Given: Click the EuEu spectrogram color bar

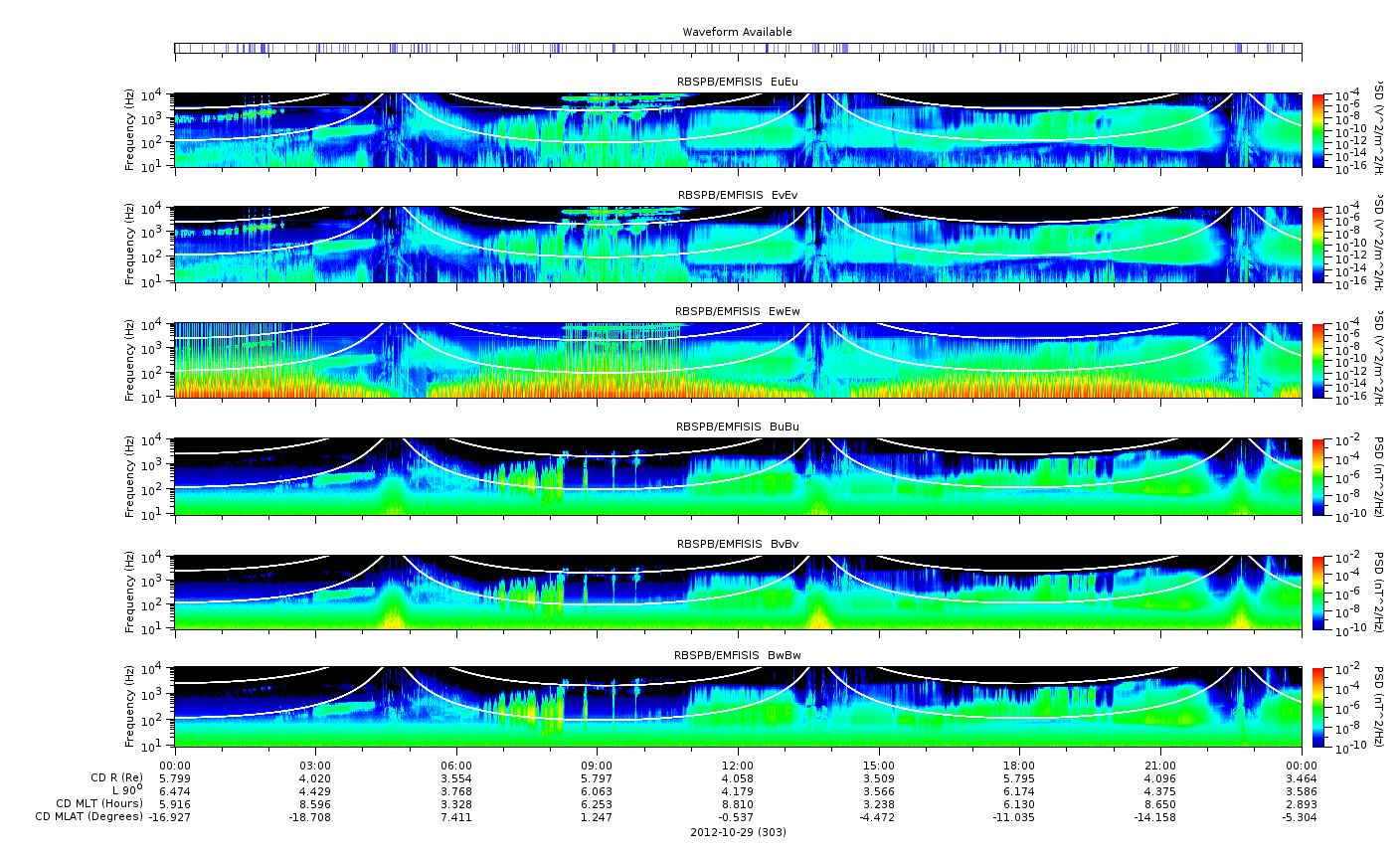Looking at the screenshot, I should pyautogui.click(x=1318, y=130).
